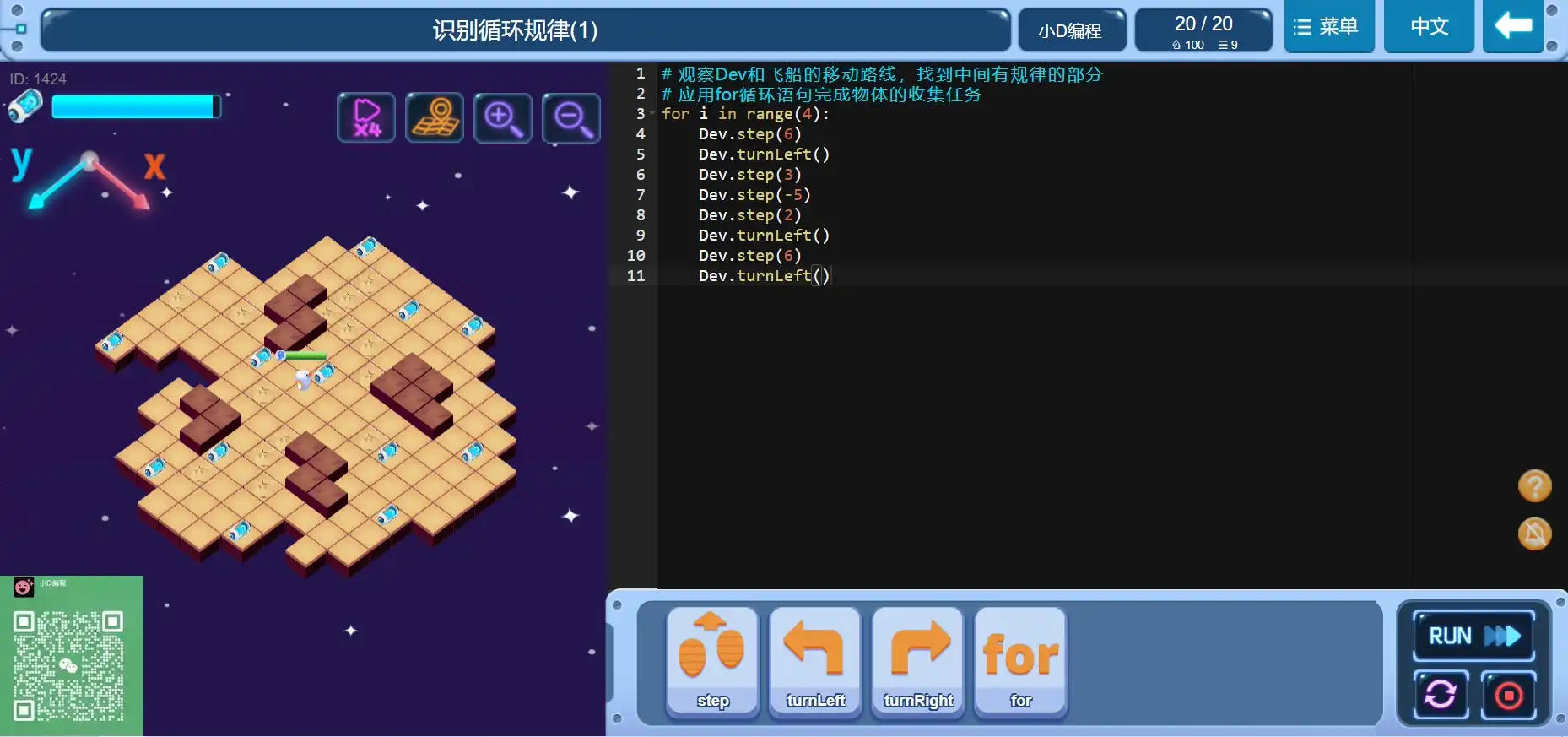The width and height of the screenshot is (1568, 737).
Task: Insert a for loop block
Action: pos(1020,661)
